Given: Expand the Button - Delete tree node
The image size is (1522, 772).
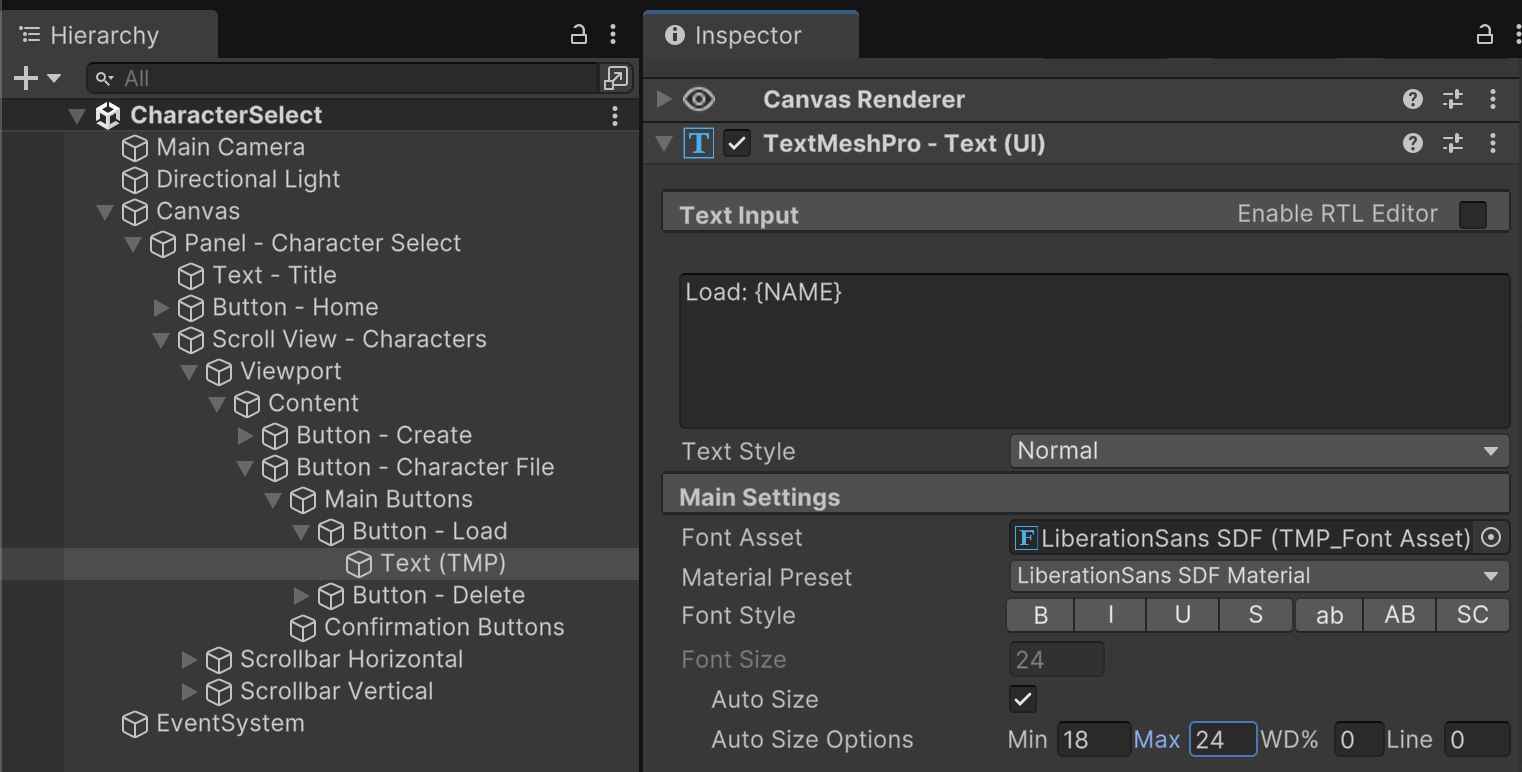Looking at the screenshot, I should point(301,596).
